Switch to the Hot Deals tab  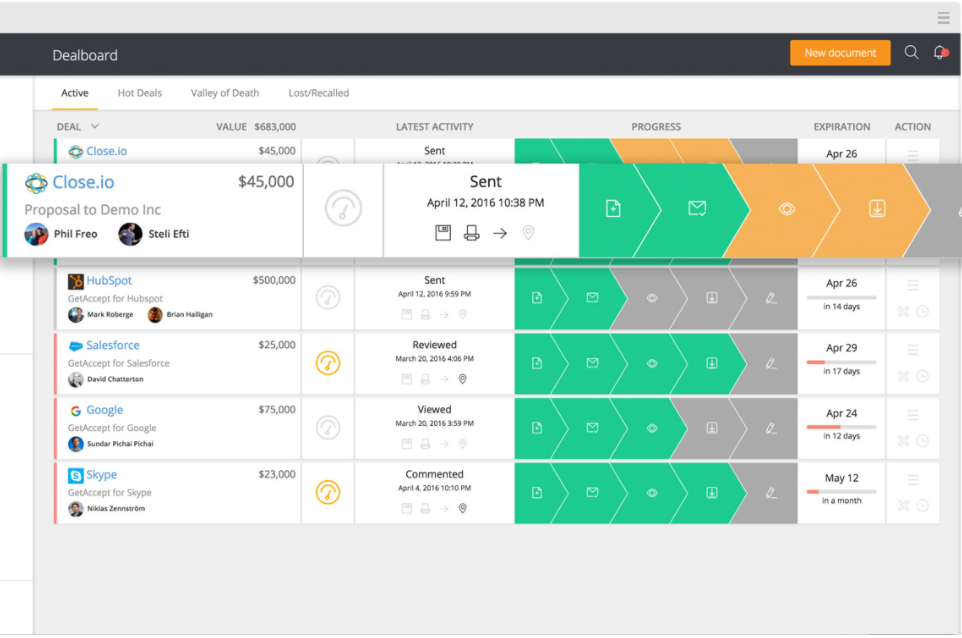pos(140,93)
